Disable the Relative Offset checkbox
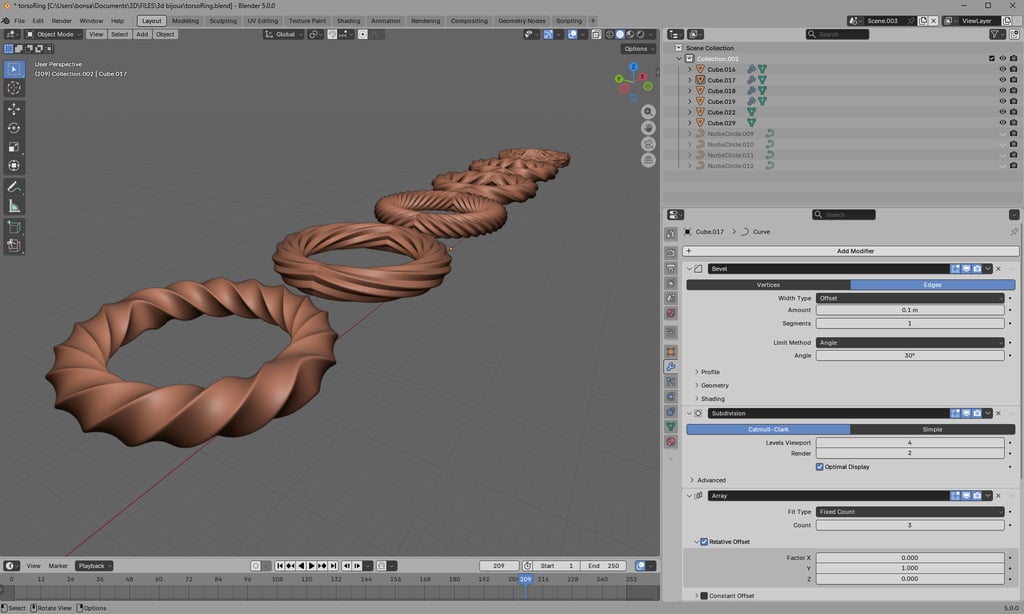This screenshot has height=614, width=1024. click(704, 542)
